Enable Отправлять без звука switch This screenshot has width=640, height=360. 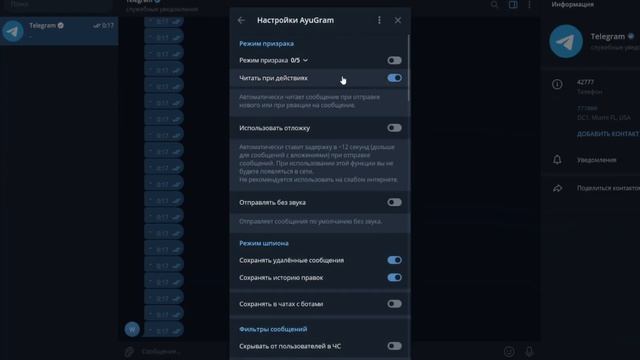click(x=394, y=202)
